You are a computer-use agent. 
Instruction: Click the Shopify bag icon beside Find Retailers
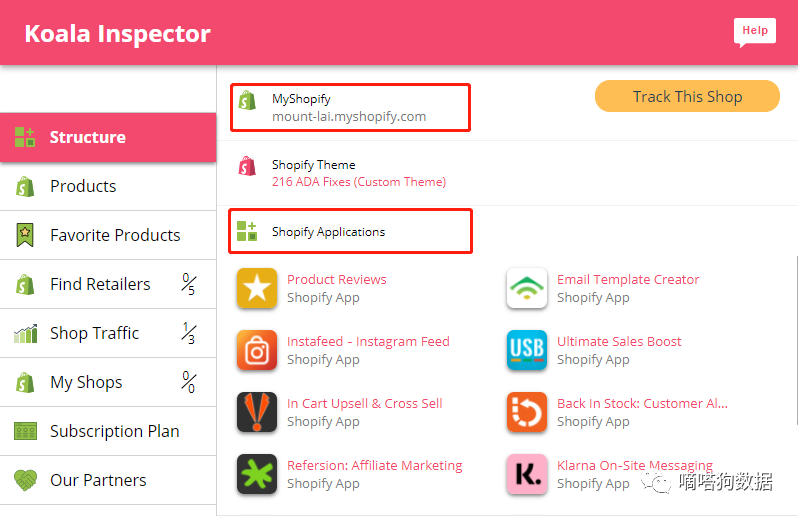point(25,284)
